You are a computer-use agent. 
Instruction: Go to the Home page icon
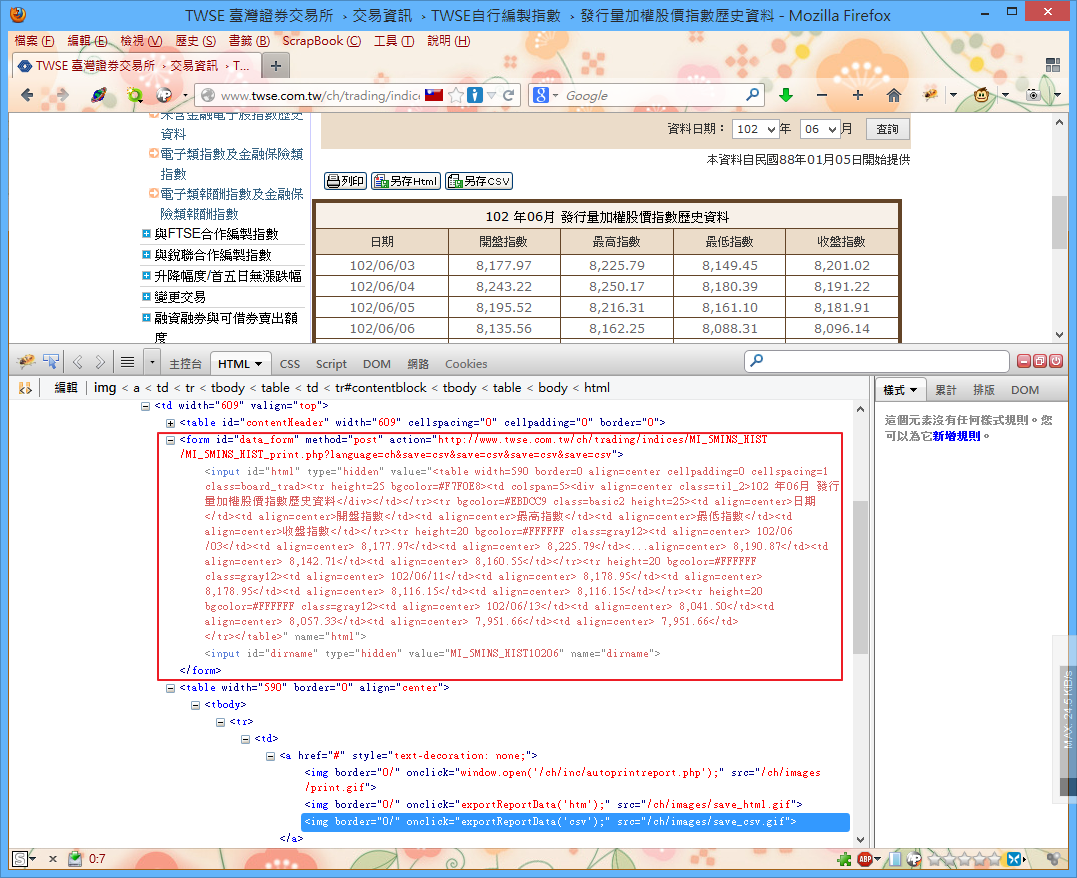(x=894, y=95)
